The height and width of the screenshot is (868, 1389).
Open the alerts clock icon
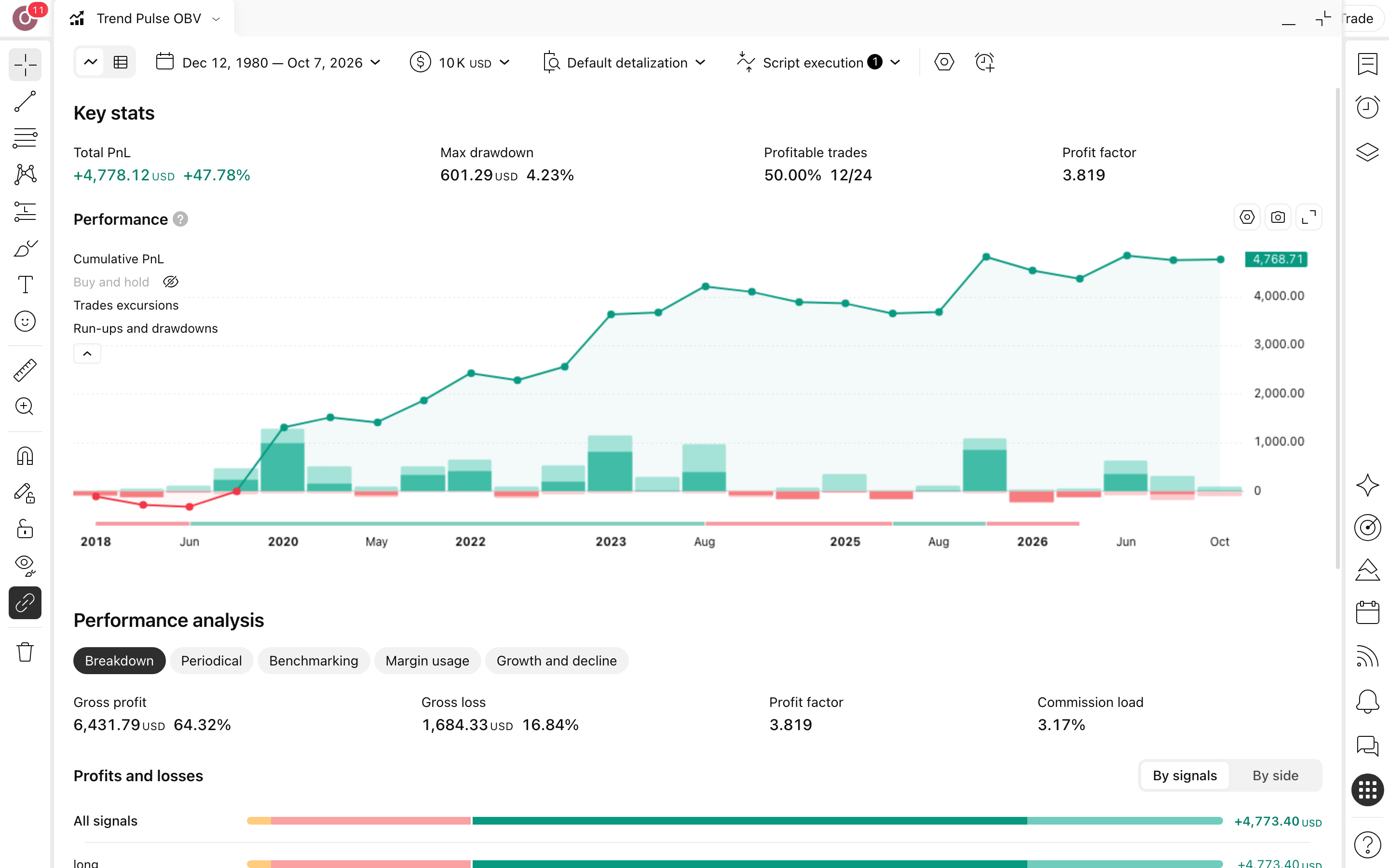click(x=1367, y=108)
